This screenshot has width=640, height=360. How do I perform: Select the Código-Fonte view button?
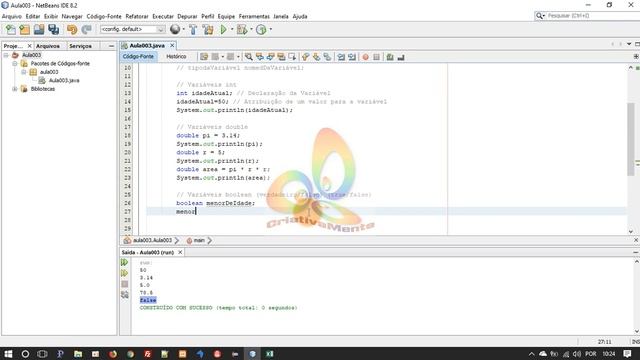(138, 57)
